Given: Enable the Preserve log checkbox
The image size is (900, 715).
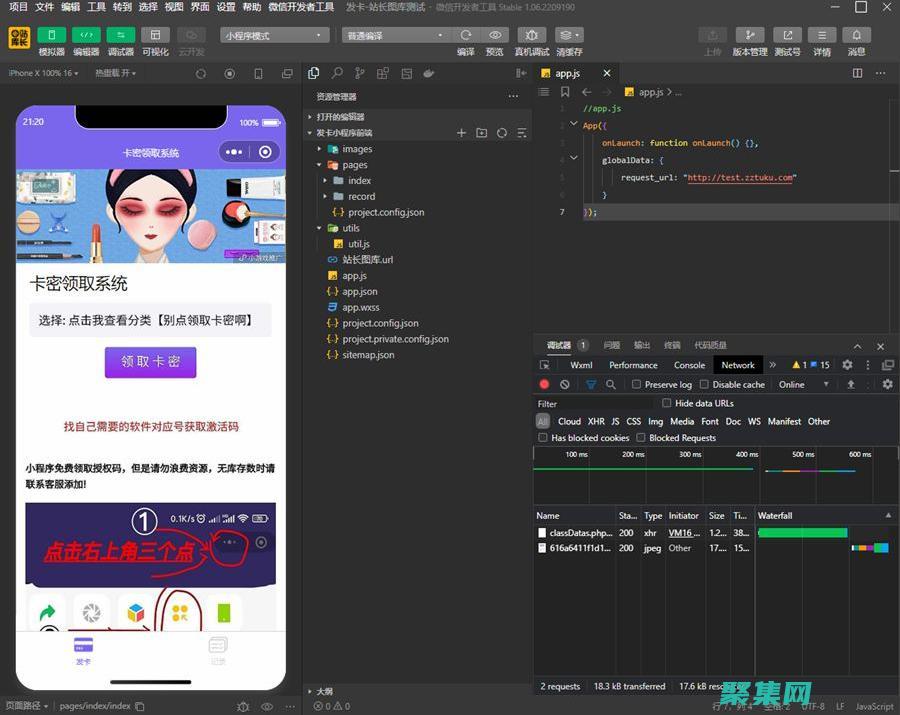Looking at the screenshot, I should click(636, 384).
